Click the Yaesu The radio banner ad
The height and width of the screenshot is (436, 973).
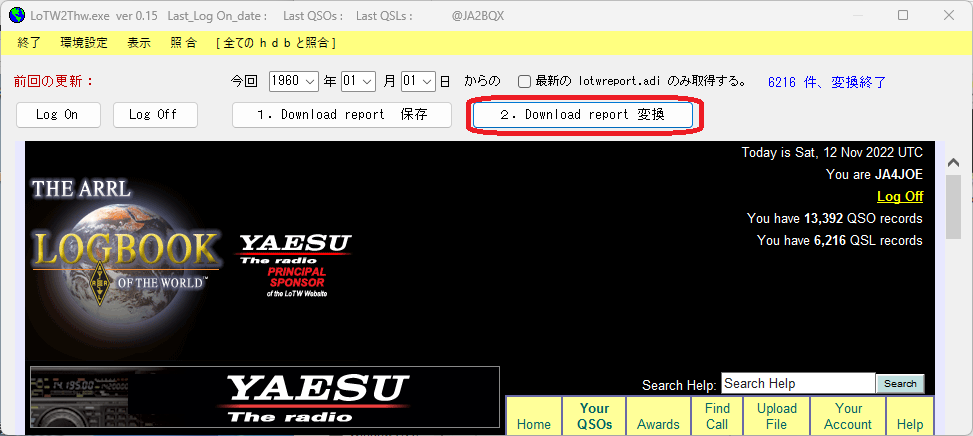265,397
